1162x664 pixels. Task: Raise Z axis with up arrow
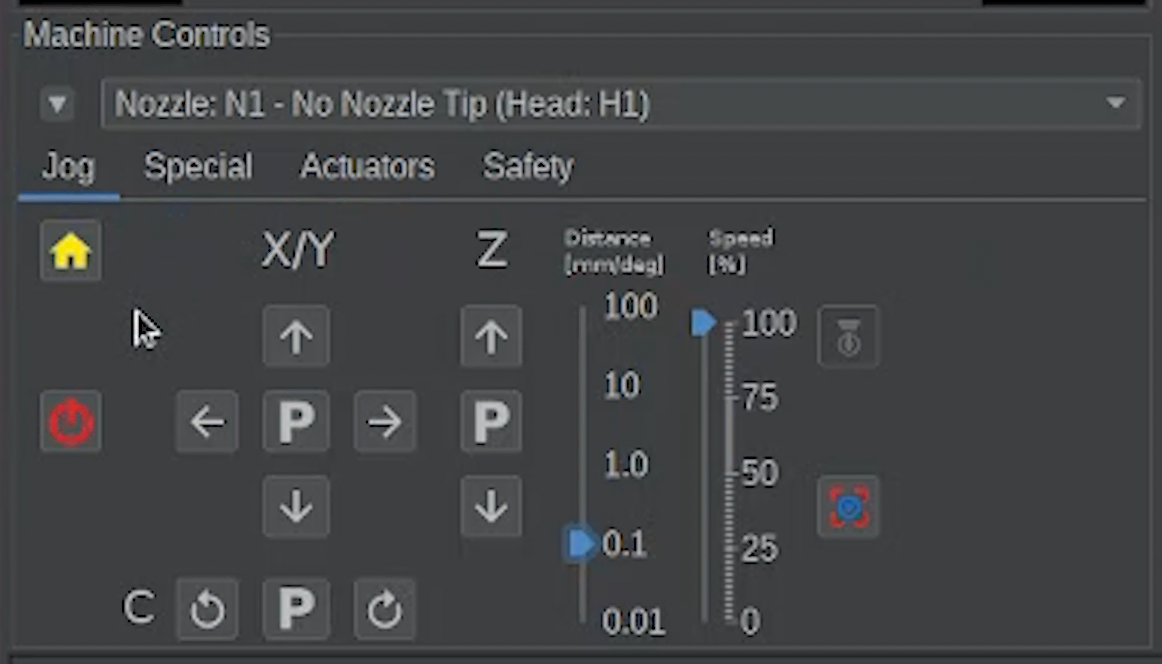tap(491, 337)
